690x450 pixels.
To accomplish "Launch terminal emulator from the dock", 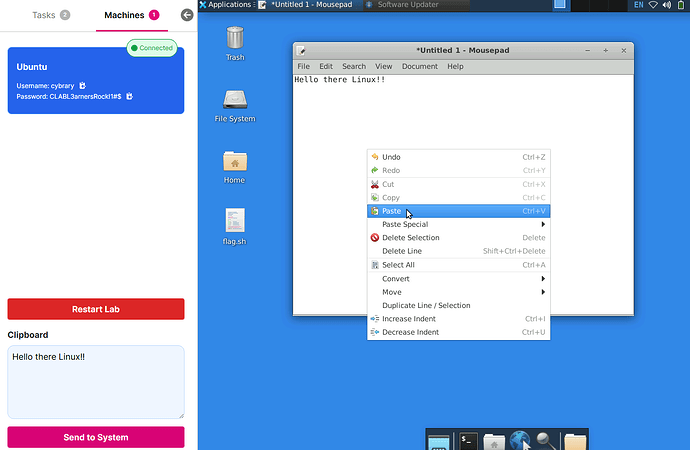I will [x=468, y=440].
